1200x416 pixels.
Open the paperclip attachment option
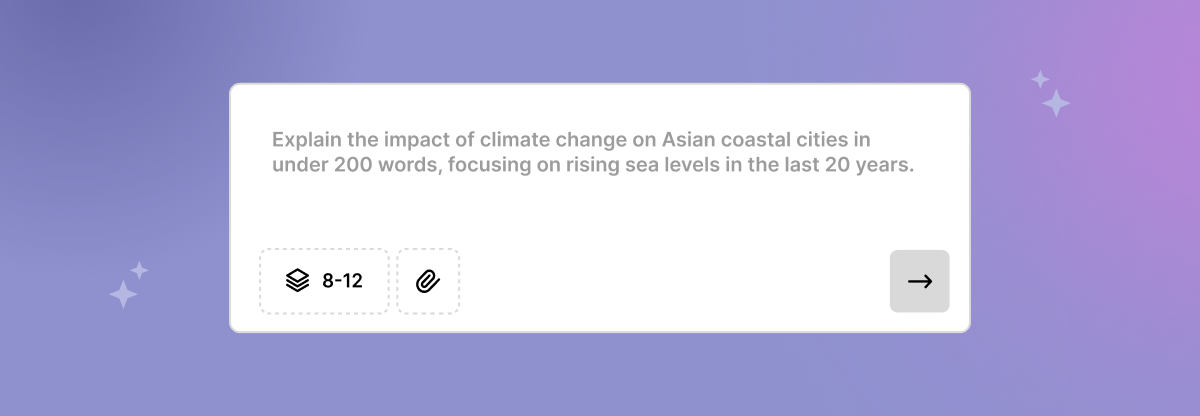pos(428,281)
